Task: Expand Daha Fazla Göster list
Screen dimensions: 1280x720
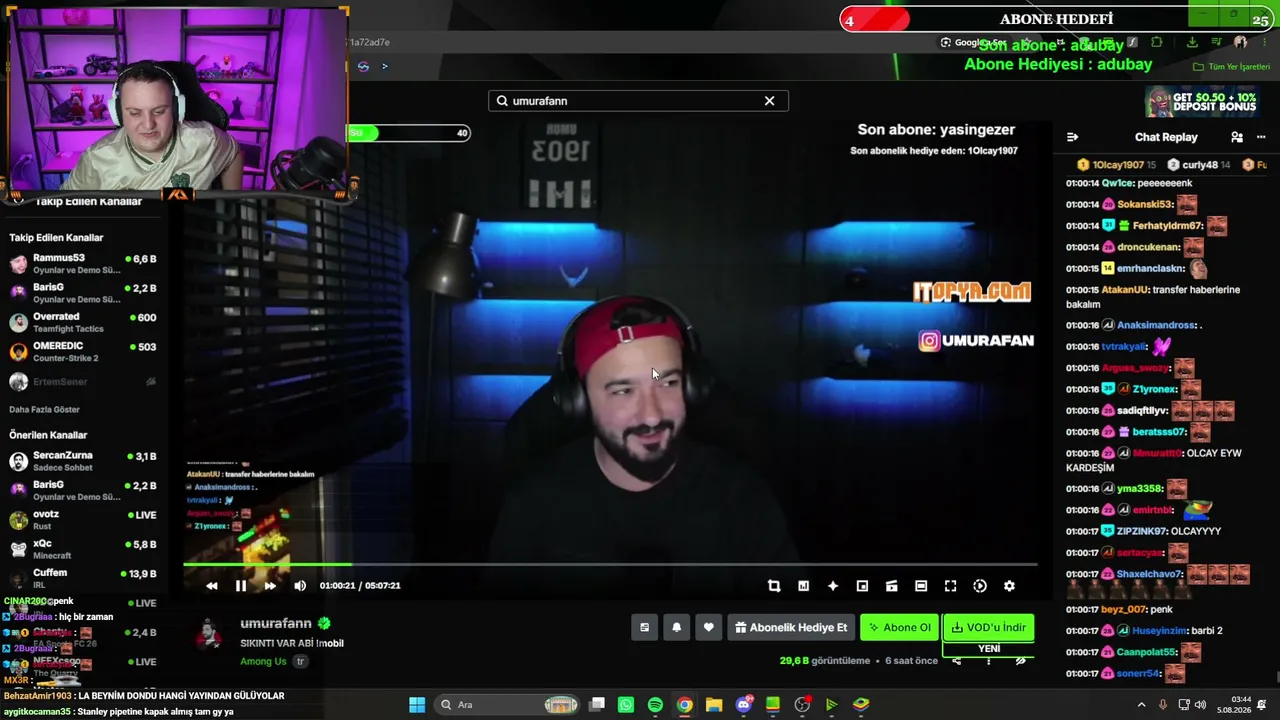Action: [x=44, y=409]
